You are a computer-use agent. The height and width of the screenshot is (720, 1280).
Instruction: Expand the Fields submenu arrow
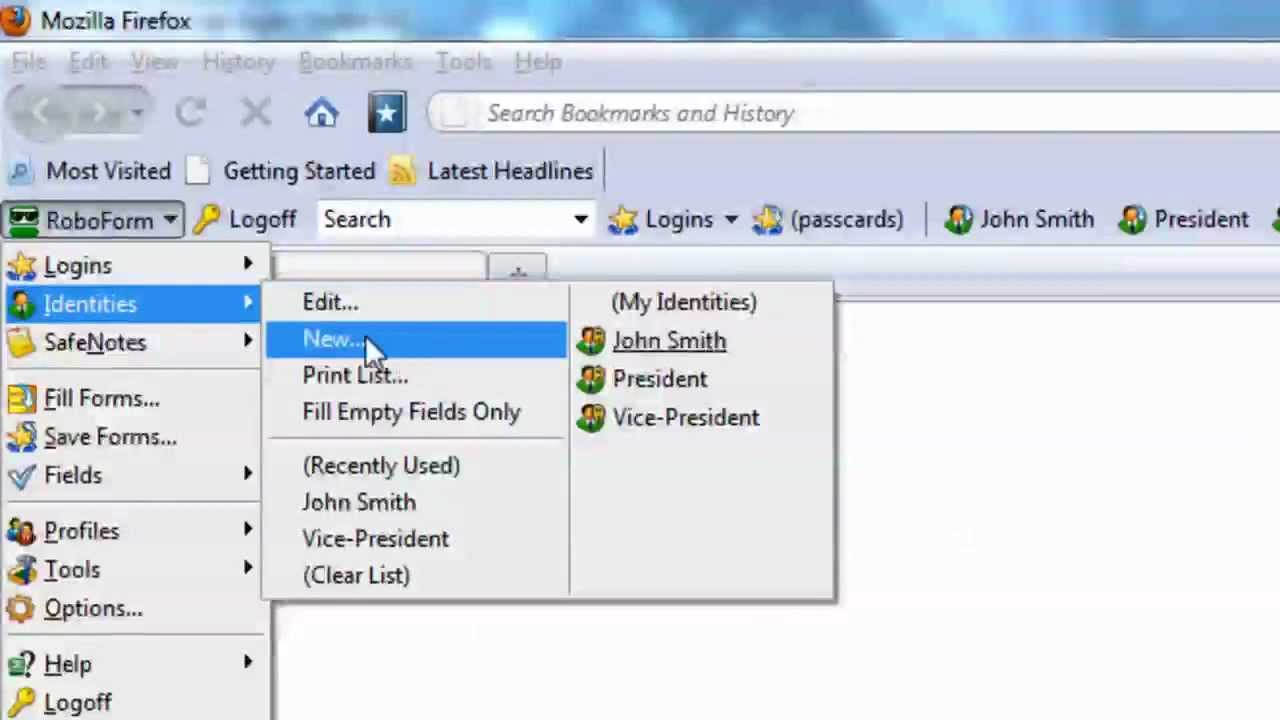[x=247, y=474]
